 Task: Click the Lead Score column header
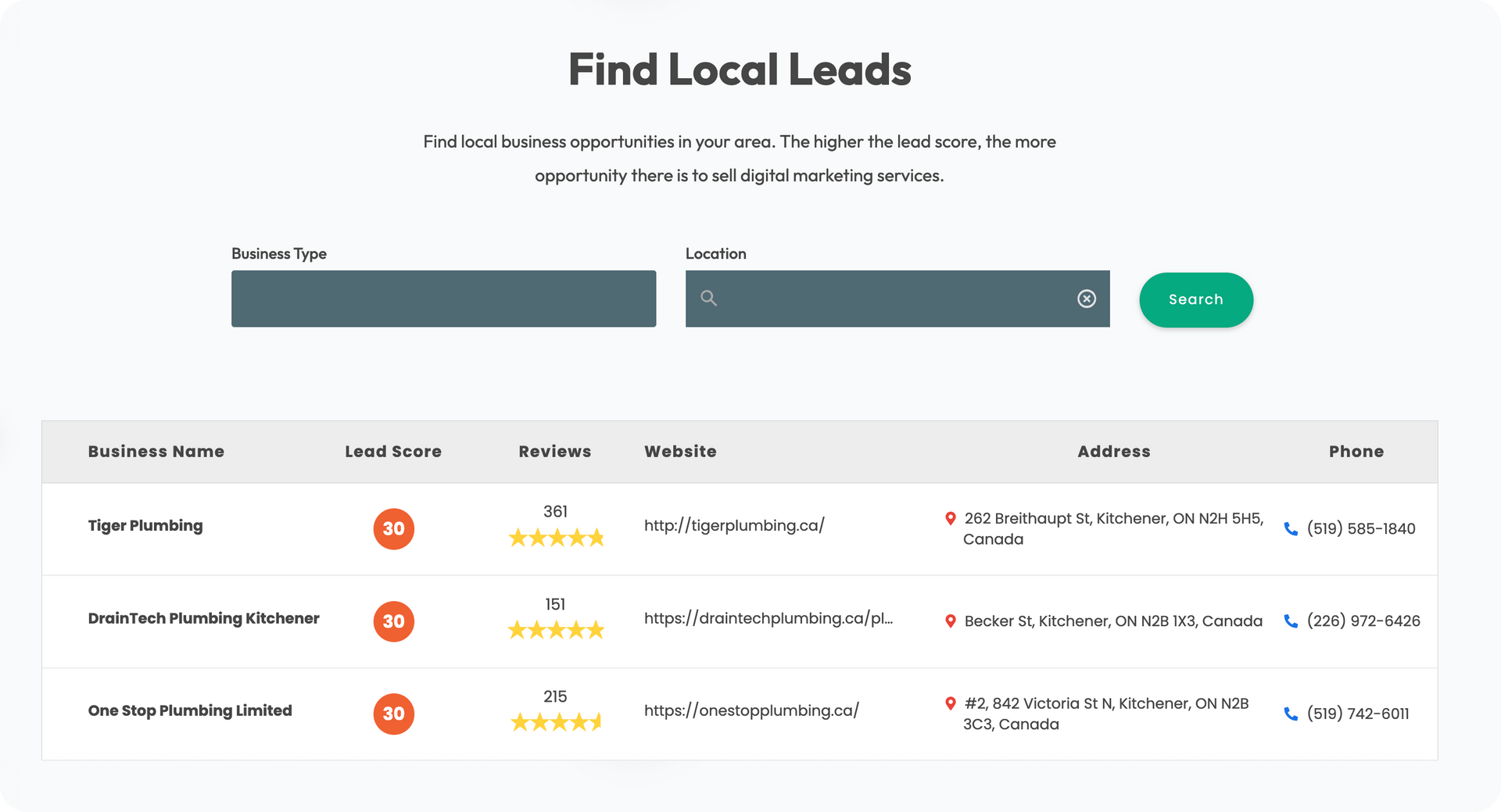[393, 452]
